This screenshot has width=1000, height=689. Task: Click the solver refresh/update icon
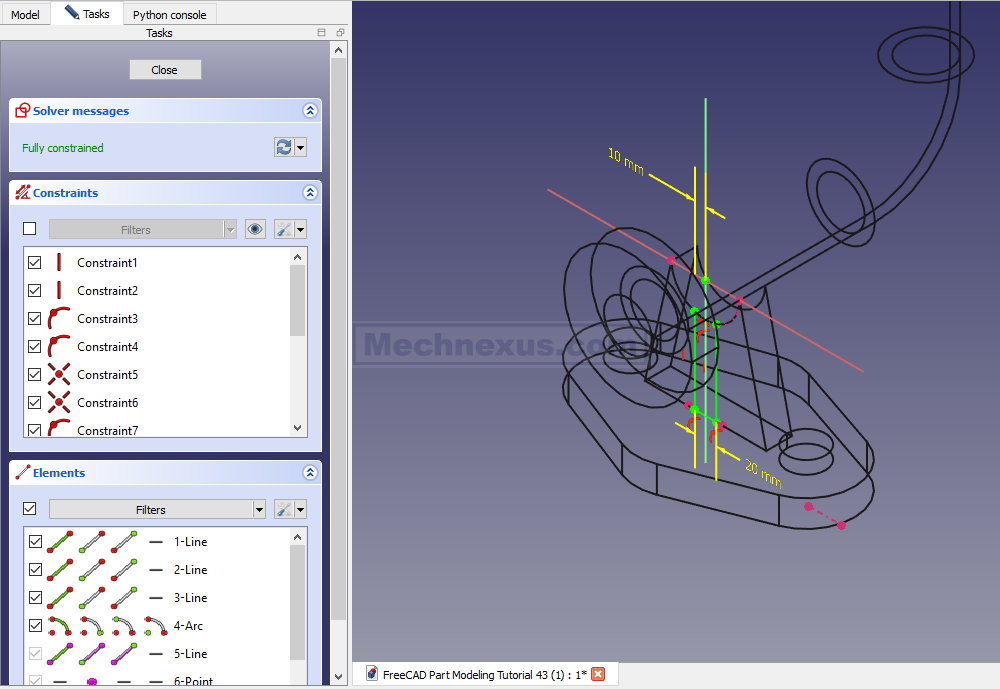[x=284, y=147]
